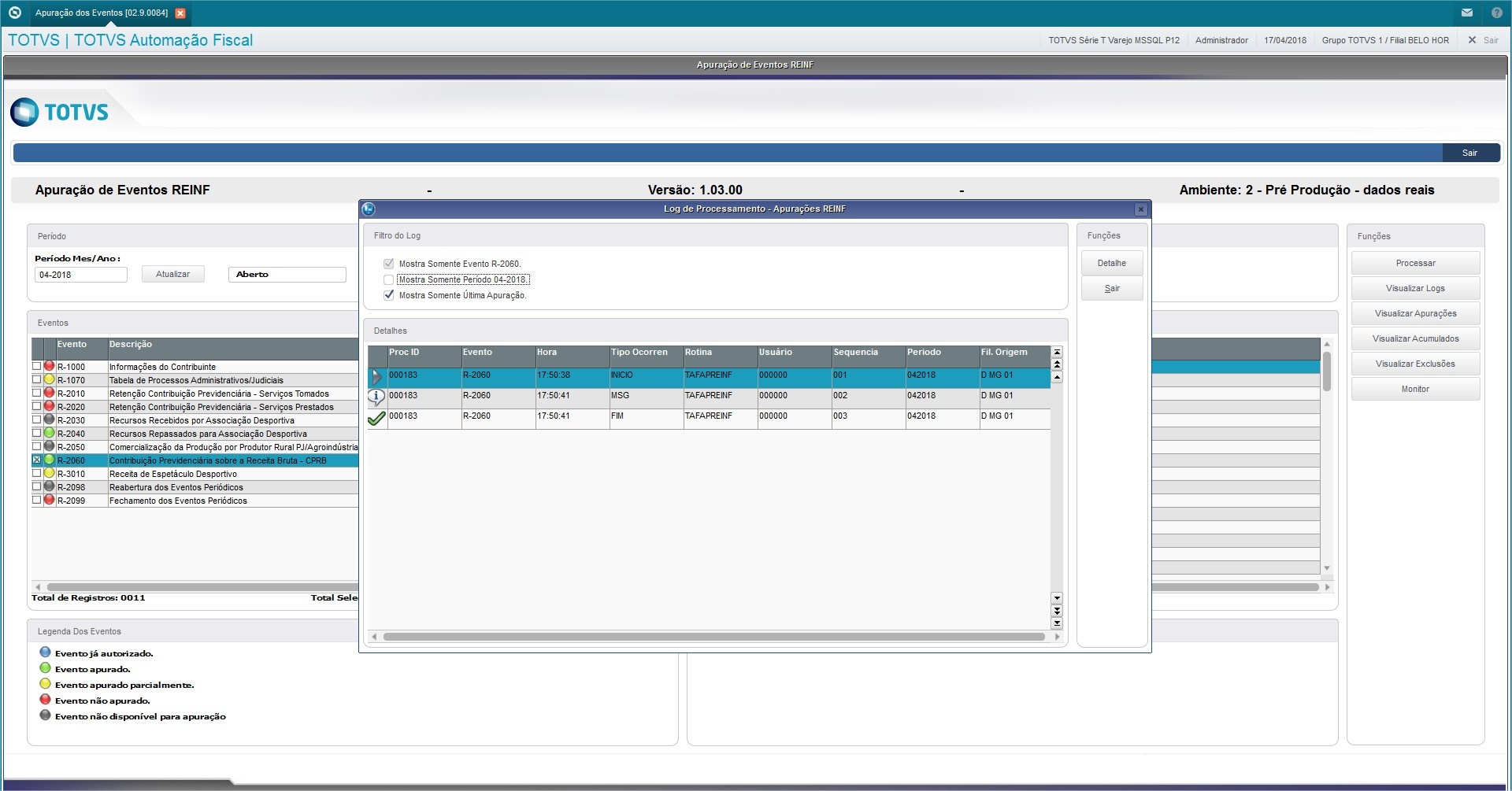Open Visualizar Exclusões
Screen dimensions: 1512x791
(x=1415, y=364)
